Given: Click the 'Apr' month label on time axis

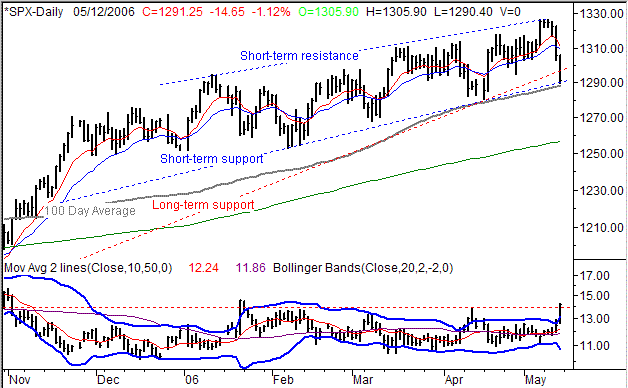Looking at the screenshot, I should pyautogui.click(x=454, y=380).
